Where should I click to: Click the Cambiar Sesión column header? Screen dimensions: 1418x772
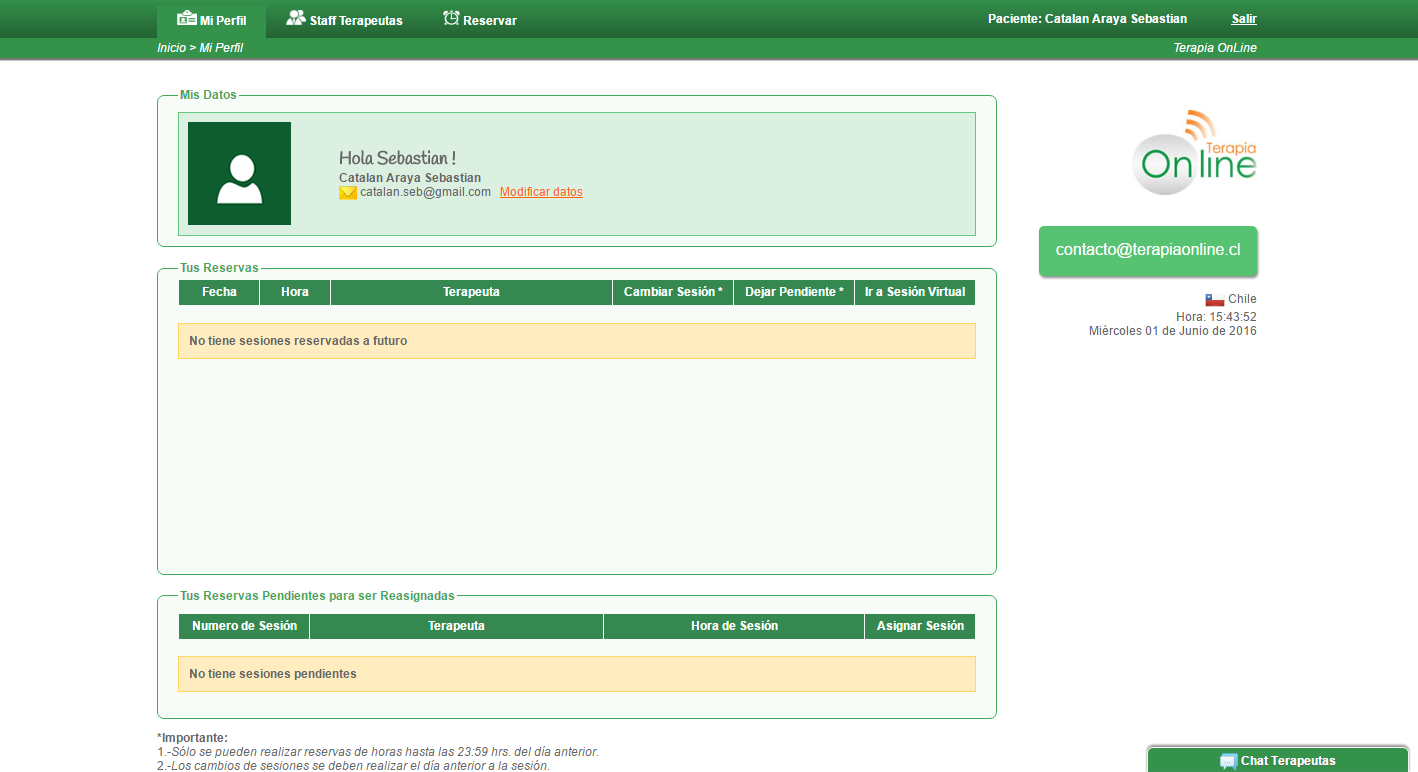click(x=673, y=292)
